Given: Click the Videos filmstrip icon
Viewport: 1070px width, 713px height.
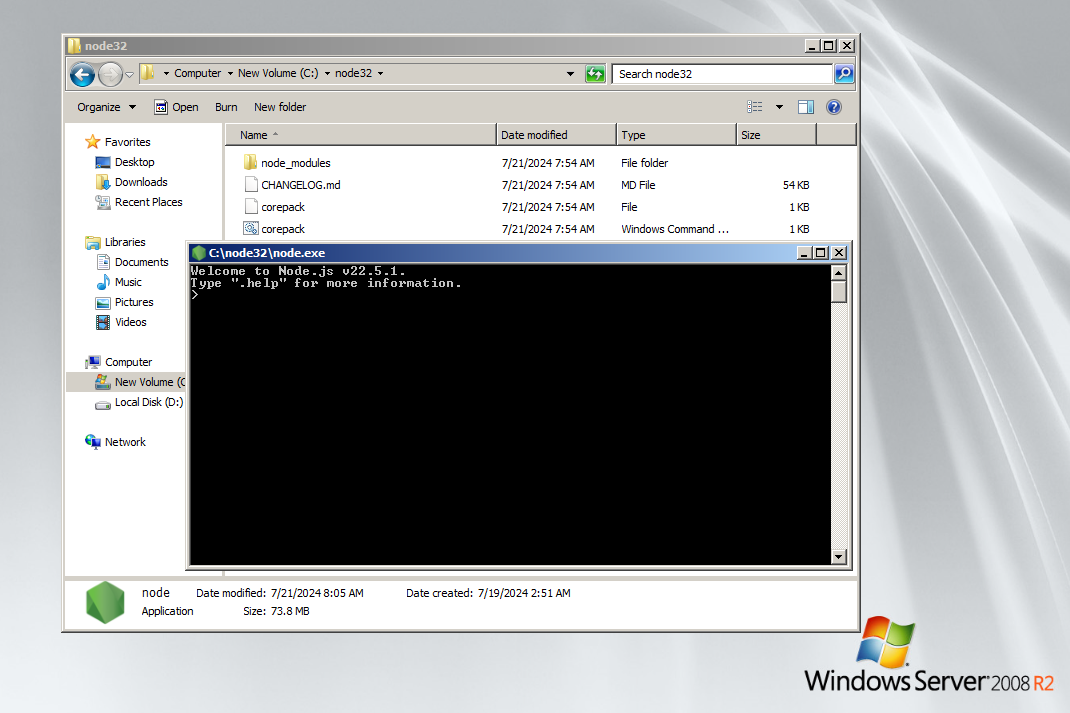Looking at the screenshot, I should tap(103, 322).
